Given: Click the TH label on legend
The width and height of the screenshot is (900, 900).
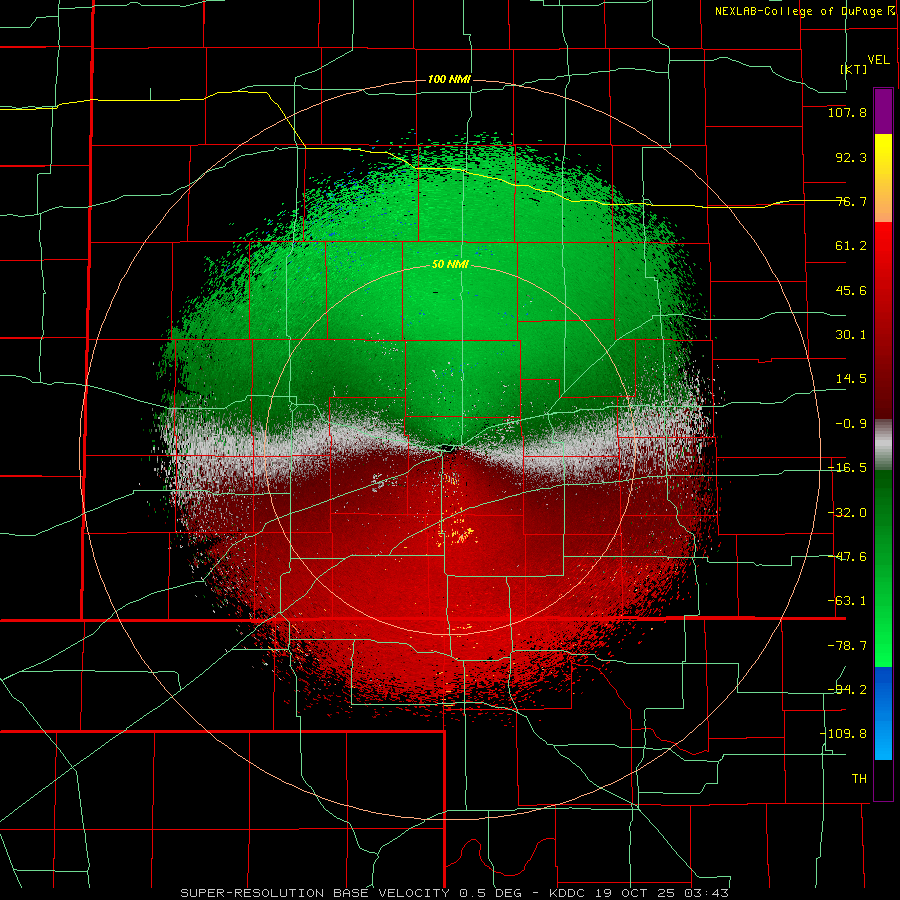Looking at the screenshot, I should coord(859,779).
